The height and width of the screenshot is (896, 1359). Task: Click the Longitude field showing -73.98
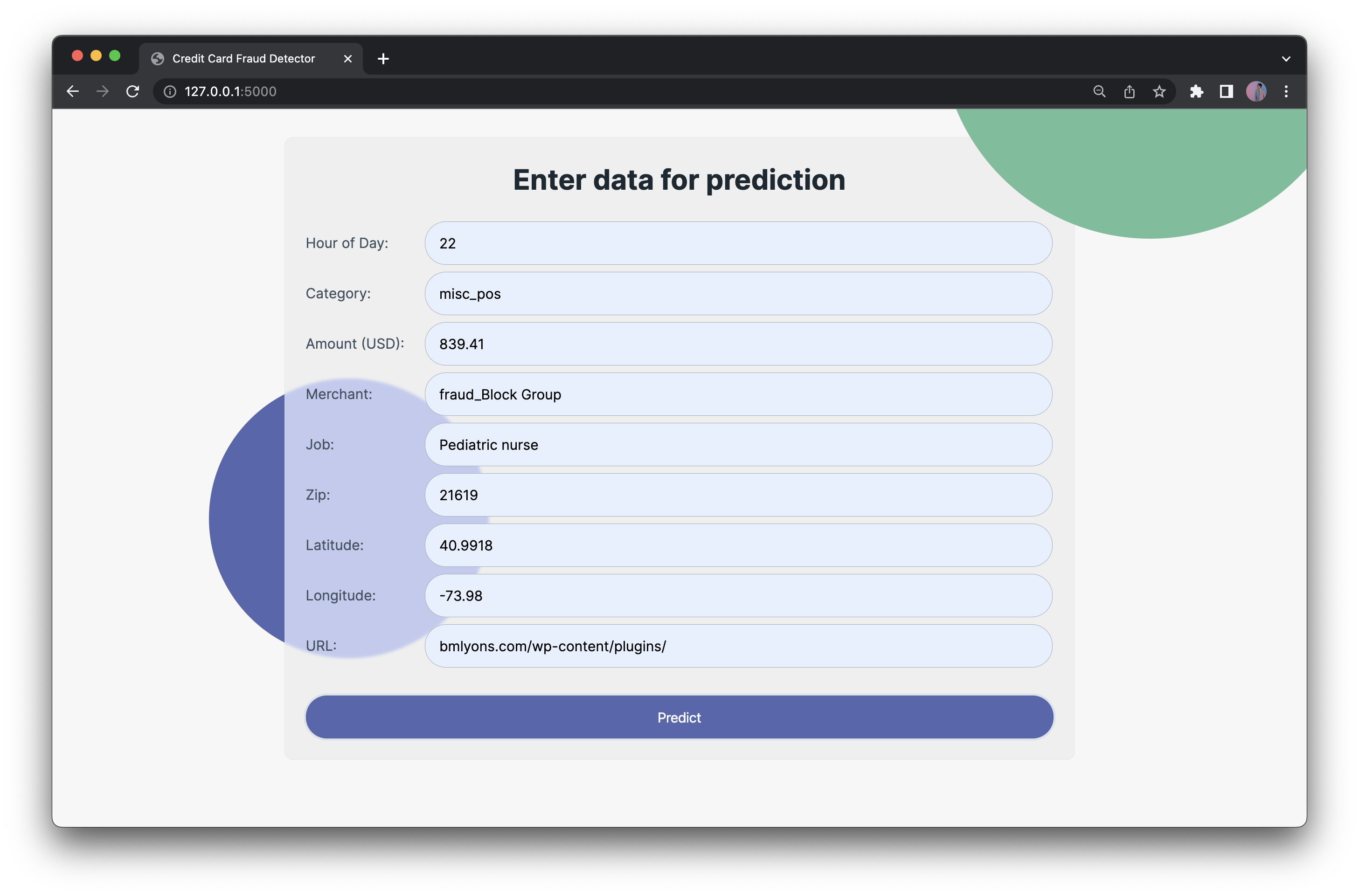click(x=738, y=595)
